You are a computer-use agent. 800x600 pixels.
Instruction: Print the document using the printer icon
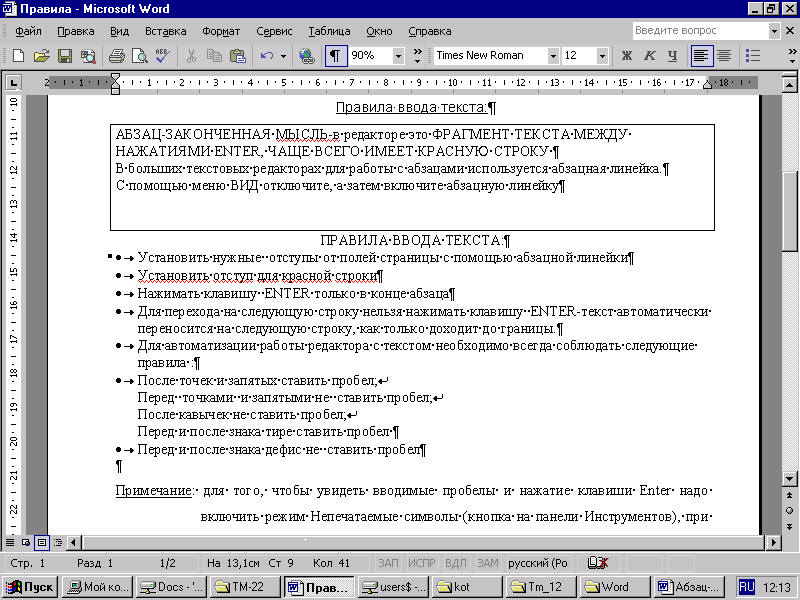(116, 56)
